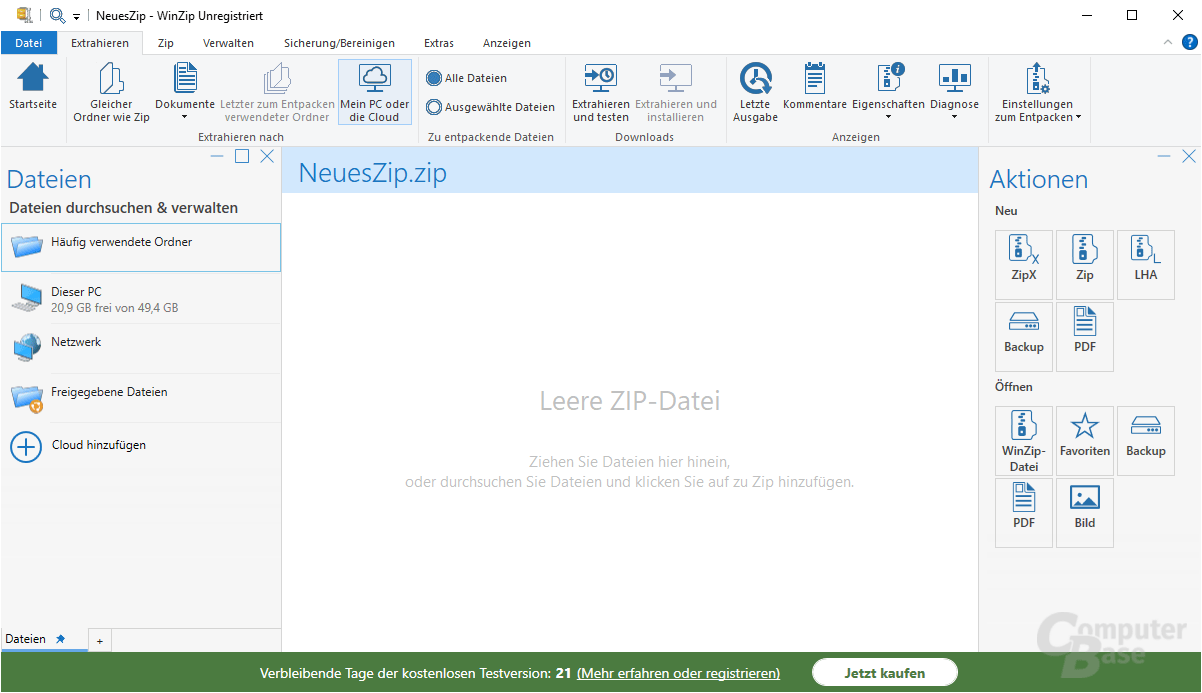This screenshot has height=693, width=1202.
Task: Add a new tab with the plus button
Action: [x=99, y=640]
